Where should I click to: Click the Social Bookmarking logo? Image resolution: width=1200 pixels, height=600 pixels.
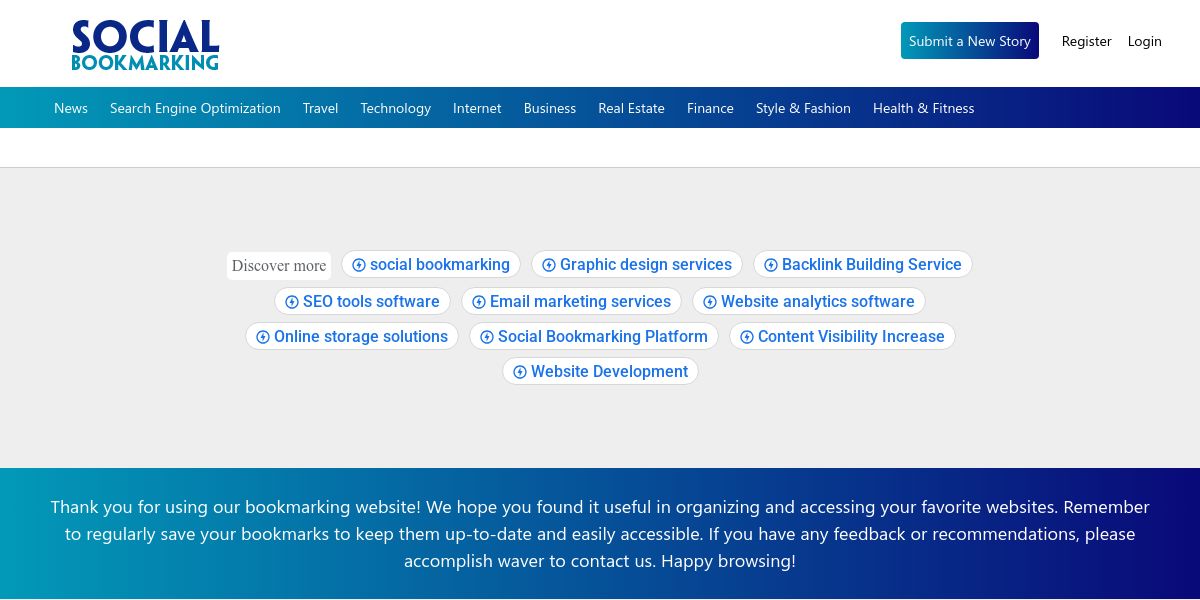coord(145,46)
